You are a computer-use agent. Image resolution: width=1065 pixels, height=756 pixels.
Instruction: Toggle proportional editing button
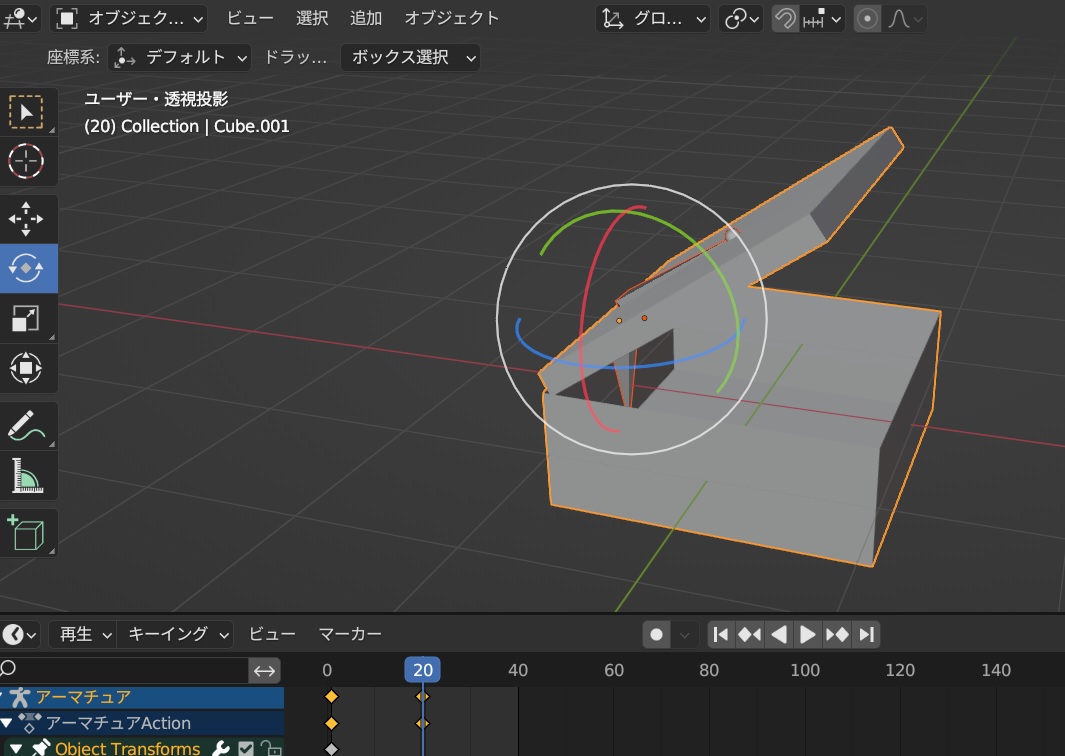(x=867, y=18)
